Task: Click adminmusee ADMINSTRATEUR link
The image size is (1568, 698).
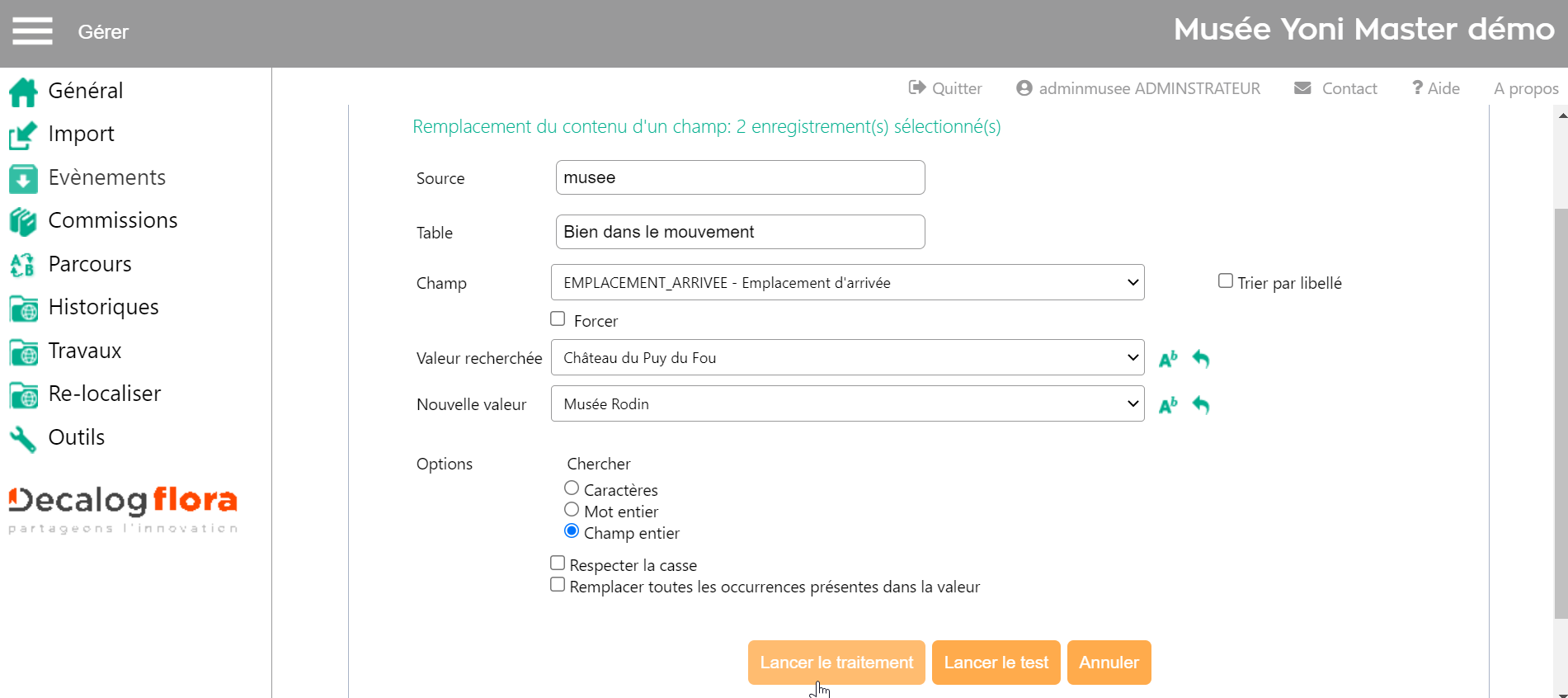Action: (x=1149, y=88)
